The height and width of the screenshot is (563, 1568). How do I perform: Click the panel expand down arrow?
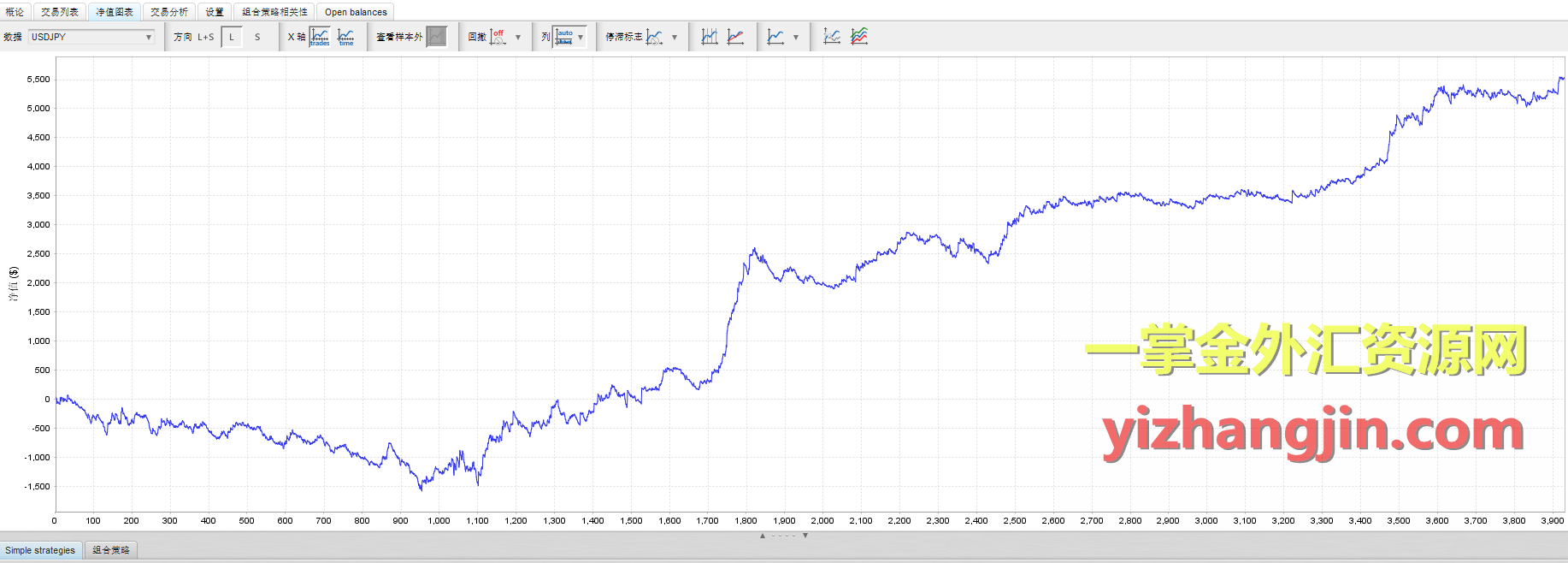pyautogui.click(x=805, y=536)
